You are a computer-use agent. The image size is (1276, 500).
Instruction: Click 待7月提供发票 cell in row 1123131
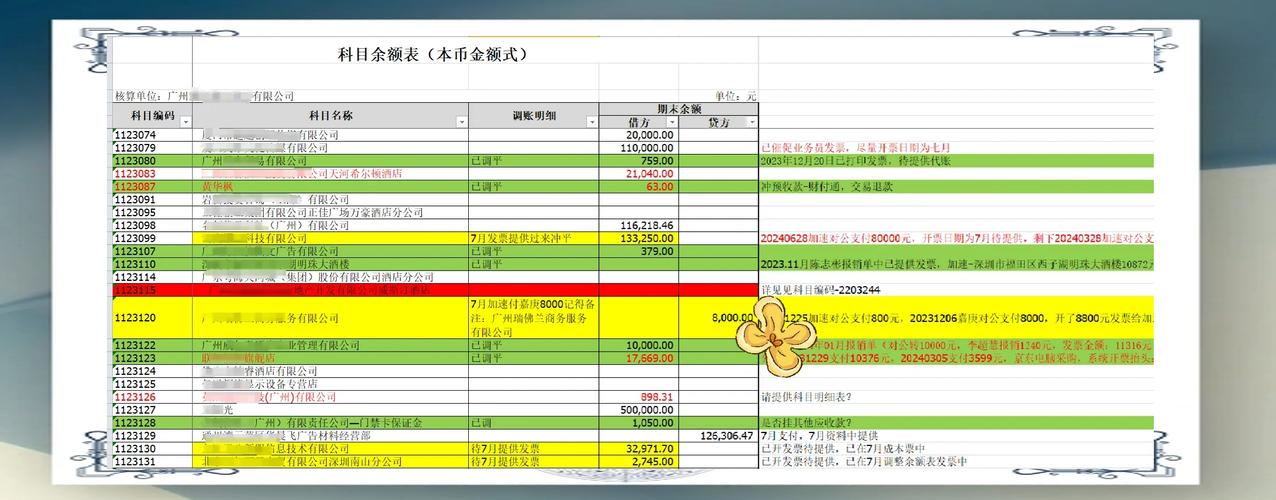(534, 462)
